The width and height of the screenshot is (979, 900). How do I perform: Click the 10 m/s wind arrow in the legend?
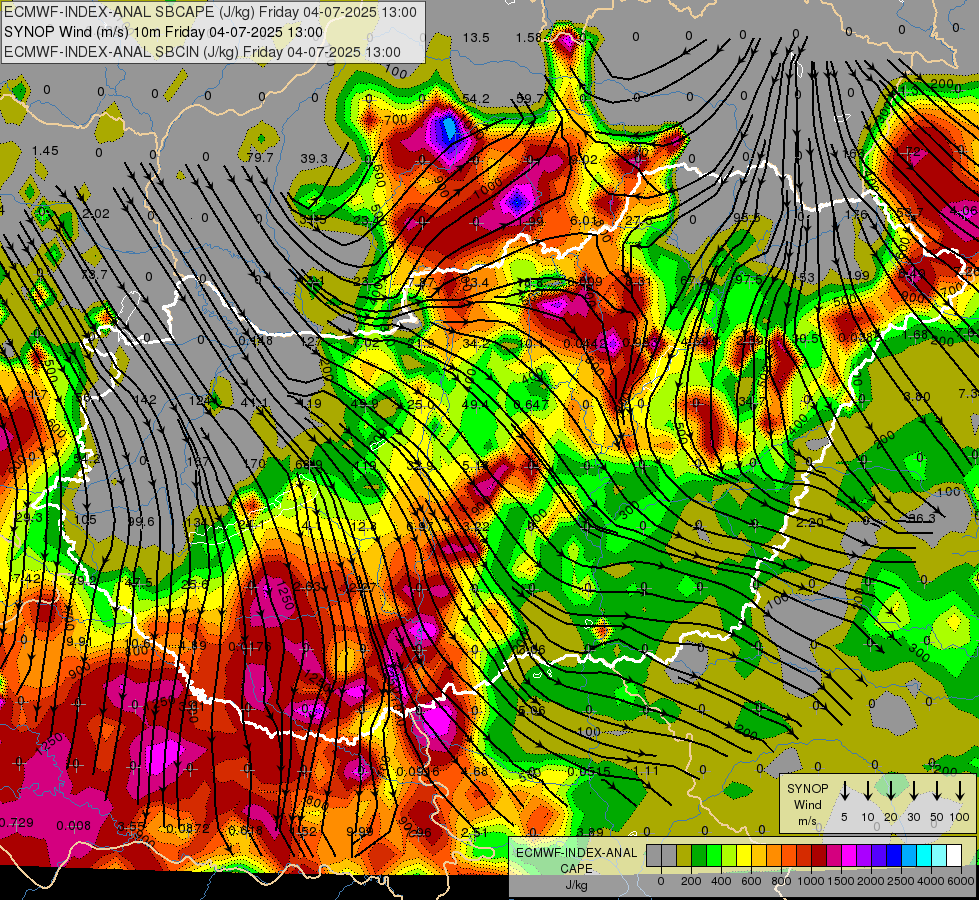[867, 790]
